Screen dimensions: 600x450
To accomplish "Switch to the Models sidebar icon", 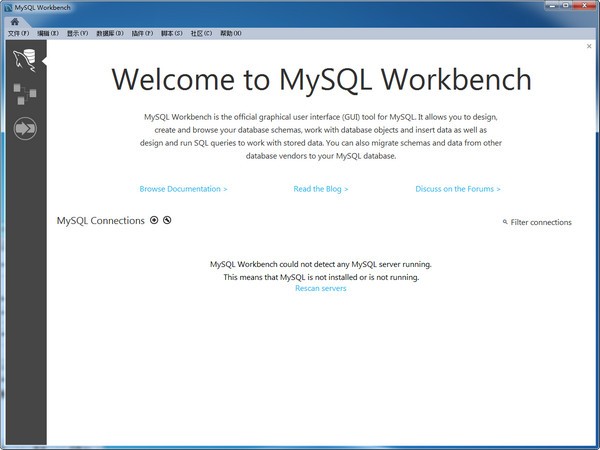I will [25, 94].
